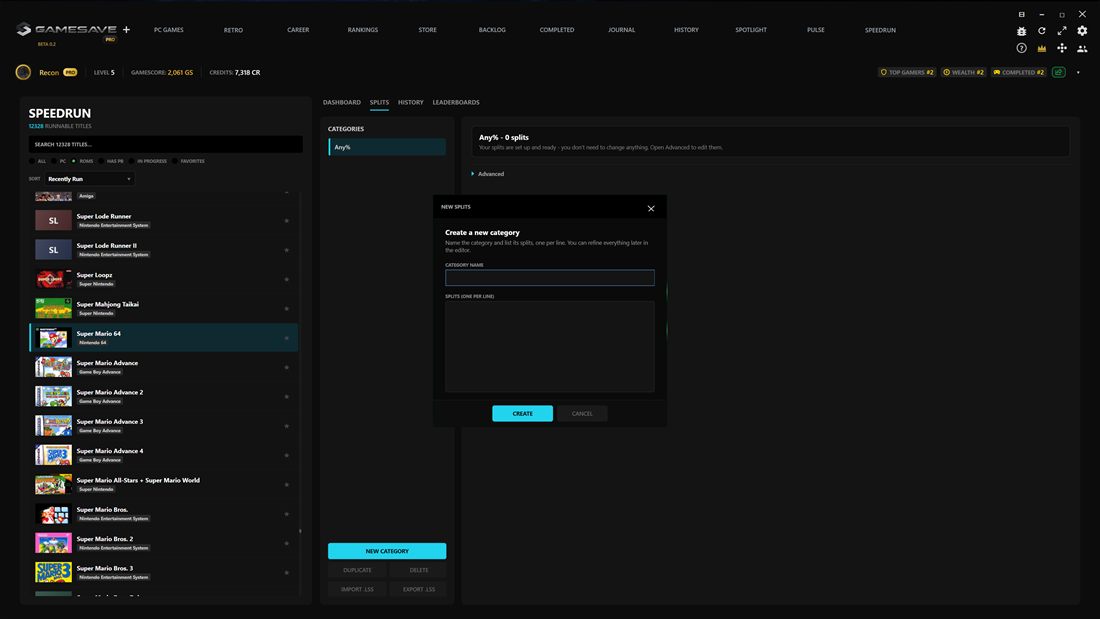
Task: Go to the BACKLOG page
Action: 492,30
